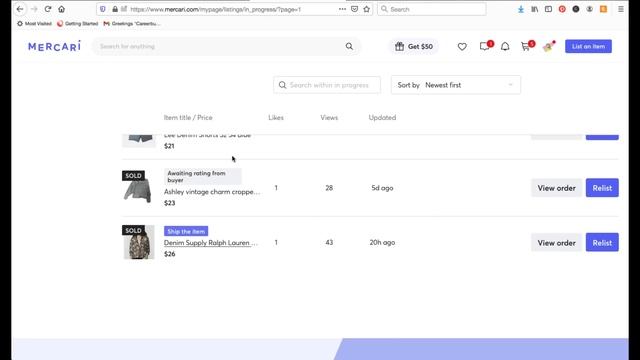Image resolution: width=640 pixels, height=360 pixels.
Task: Click the Get $50 invite button
Action: click(x=413, y=47)
